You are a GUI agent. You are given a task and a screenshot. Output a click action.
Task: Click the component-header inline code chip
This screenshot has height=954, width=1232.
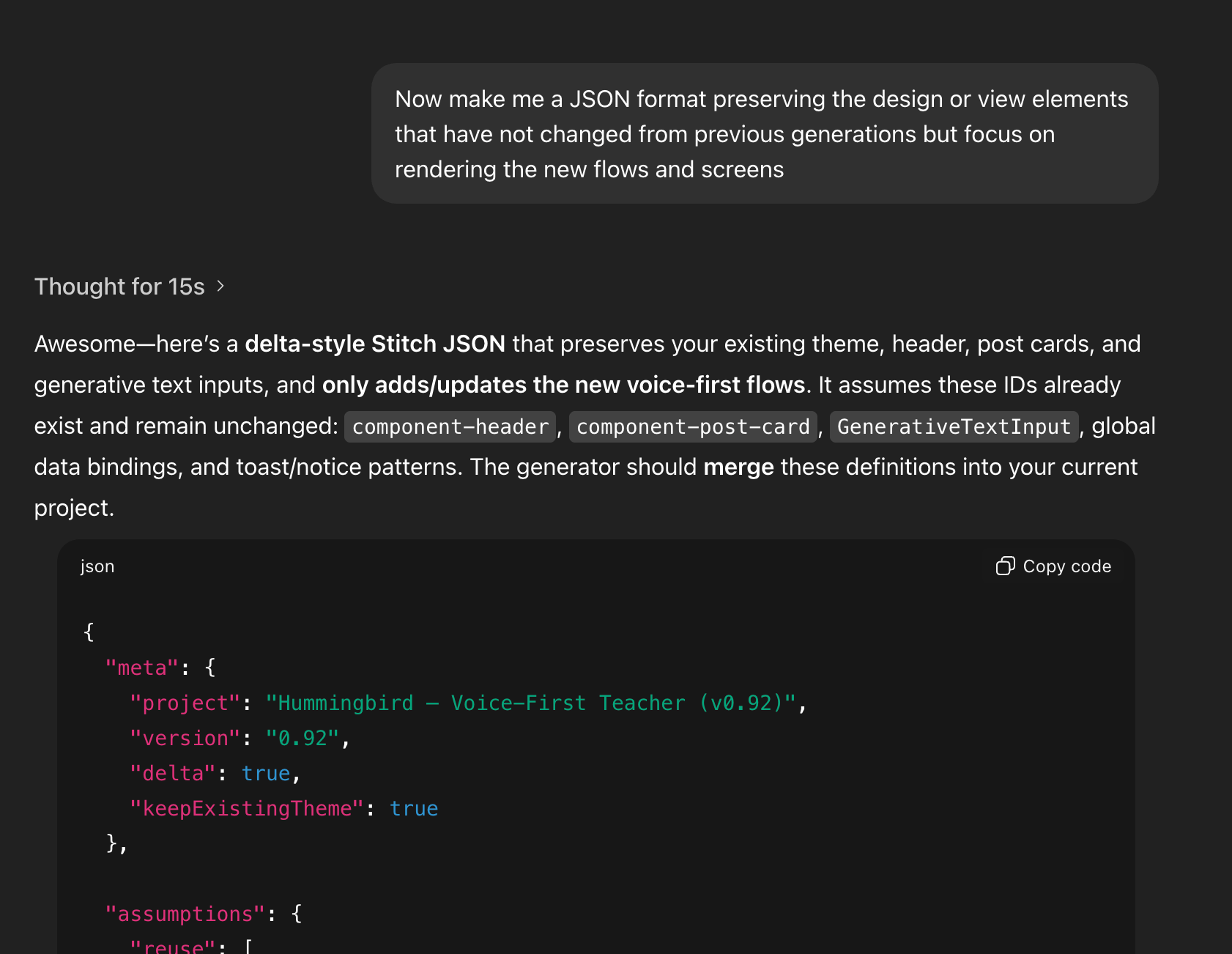(x=450, y=426)
